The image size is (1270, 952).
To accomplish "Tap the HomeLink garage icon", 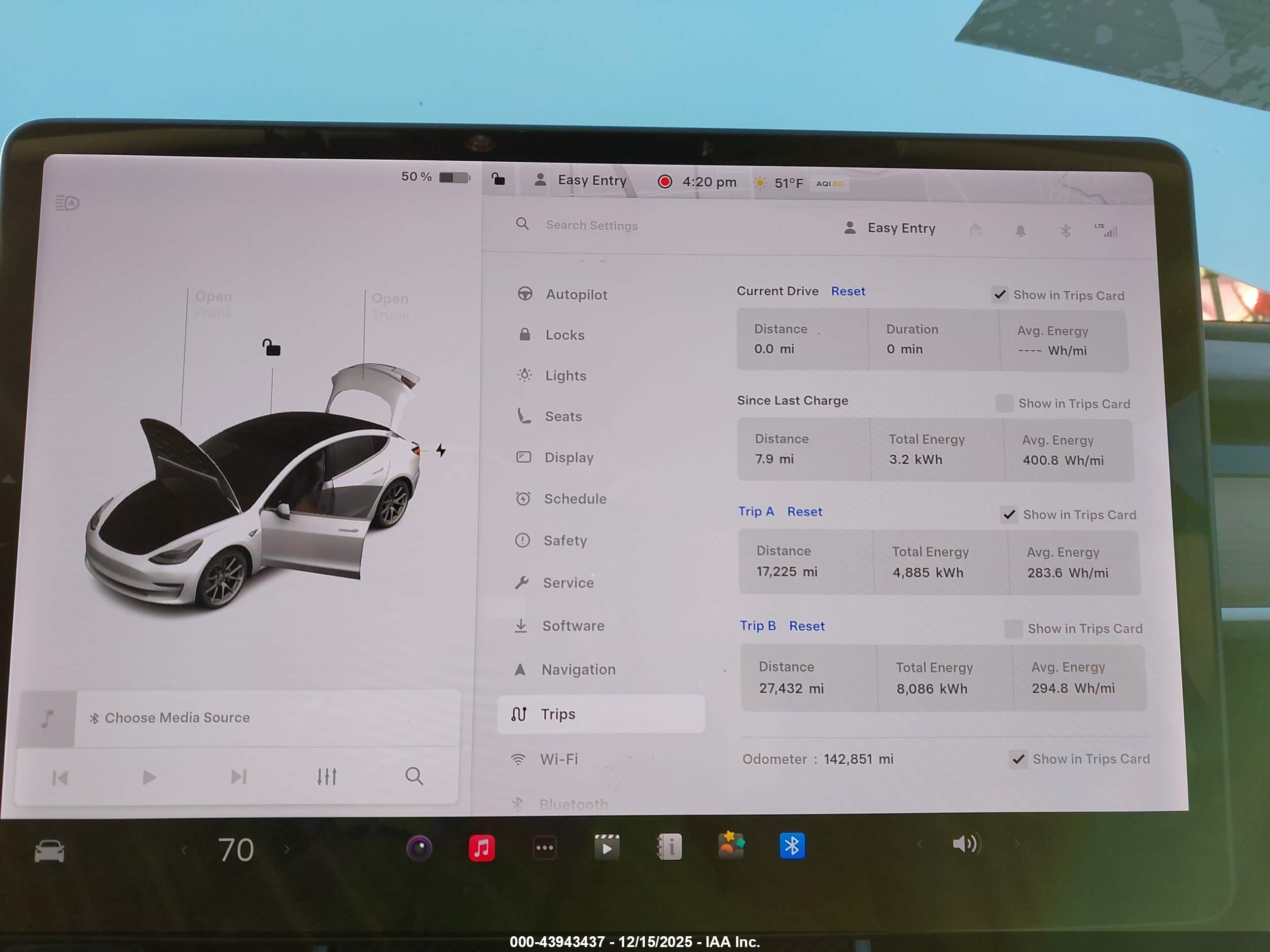I will pyautogui.click(x=976, y=230).
